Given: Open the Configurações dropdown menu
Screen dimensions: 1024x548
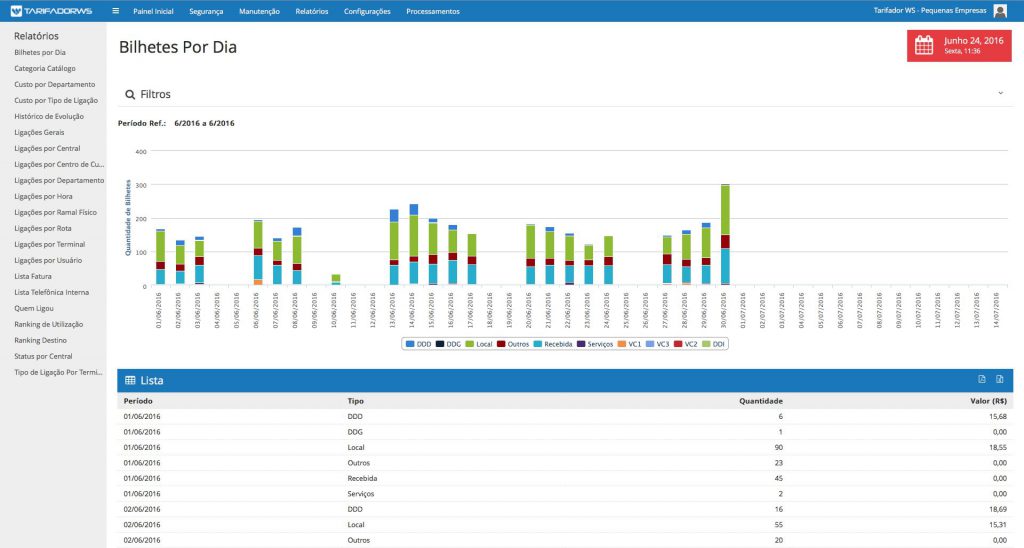Looking at the screenshot, I should (x=367, y=11).
